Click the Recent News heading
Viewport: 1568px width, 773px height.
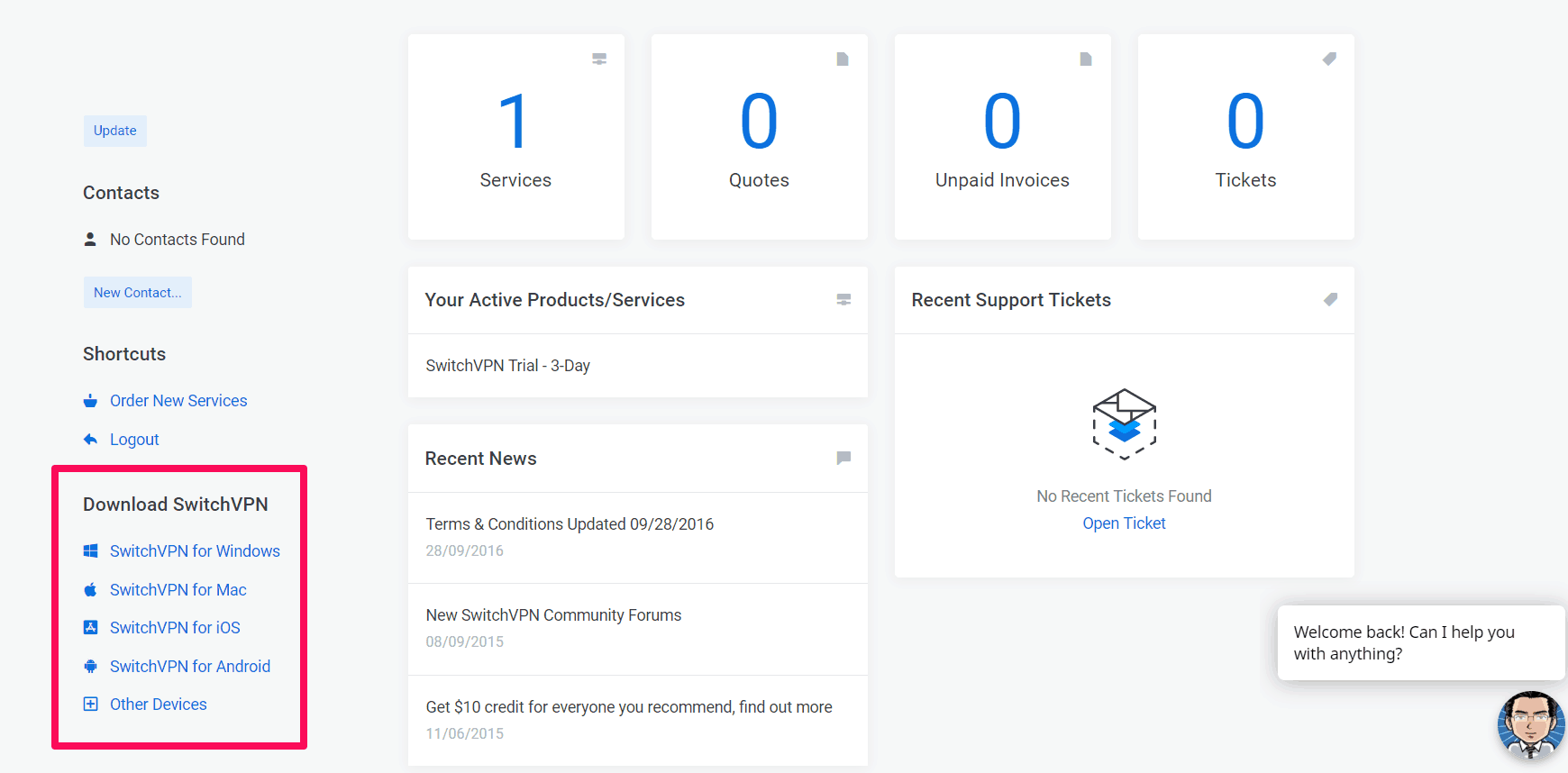[481, 458]
